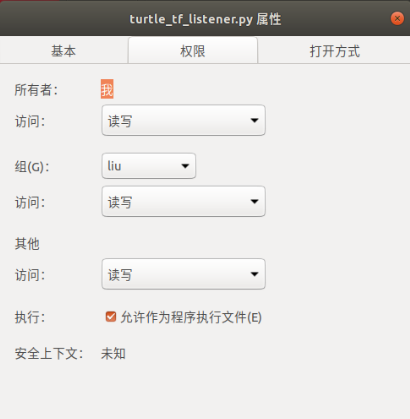
Task: Click the 允许作为程序执行文件(E) label text
Action: [191, 317]
